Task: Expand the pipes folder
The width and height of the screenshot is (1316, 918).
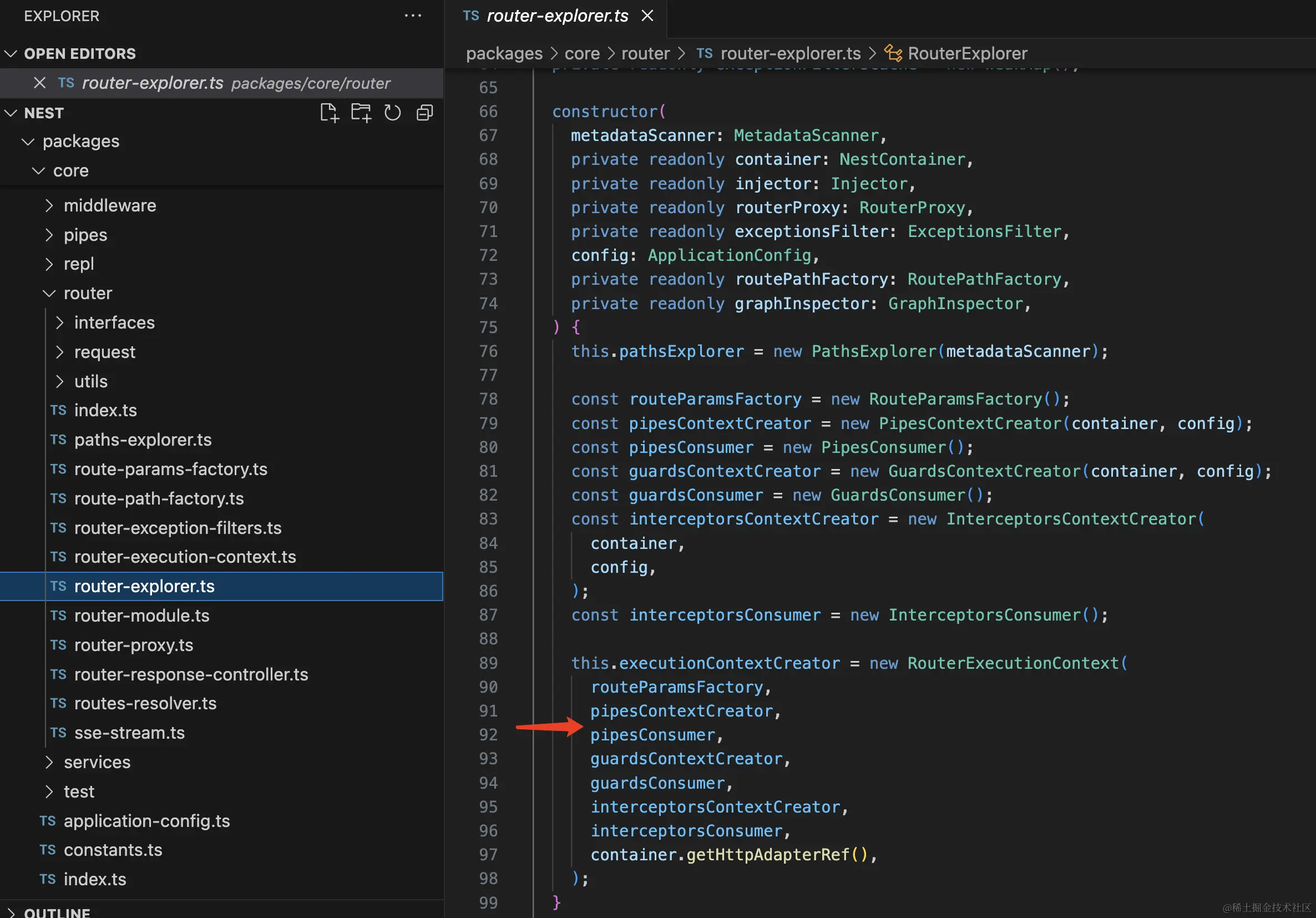Action: tap(49, 235)
